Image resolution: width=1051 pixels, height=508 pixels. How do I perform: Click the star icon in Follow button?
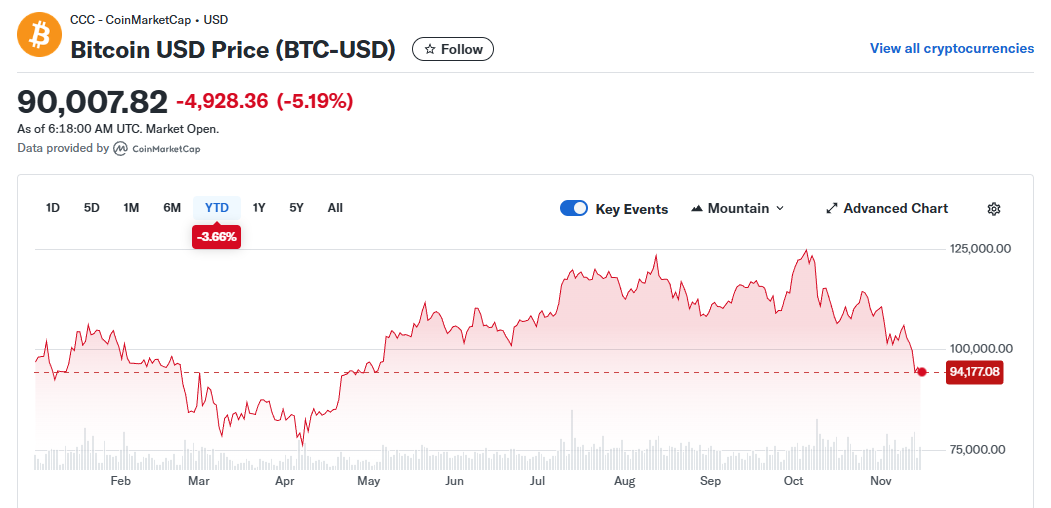[429, 49]
